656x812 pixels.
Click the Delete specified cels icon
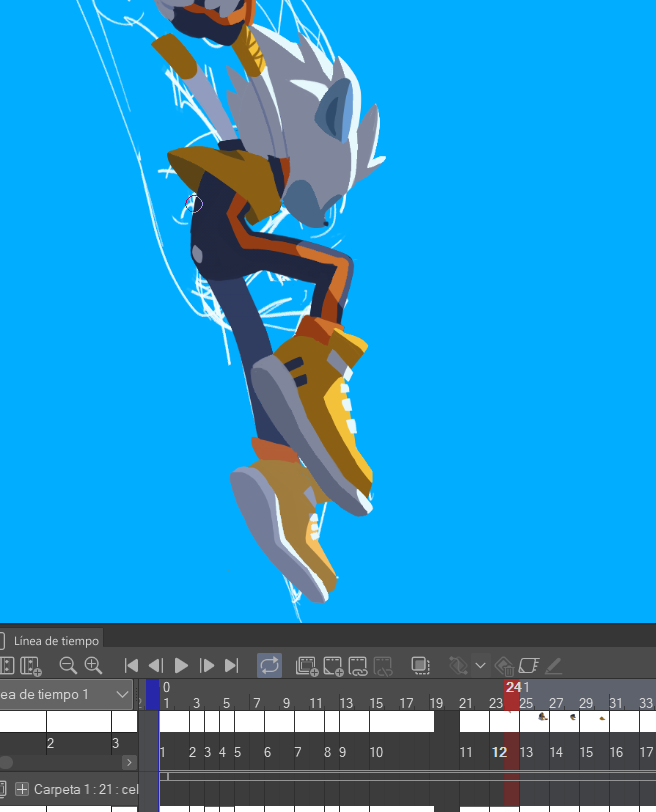point(383,666)
